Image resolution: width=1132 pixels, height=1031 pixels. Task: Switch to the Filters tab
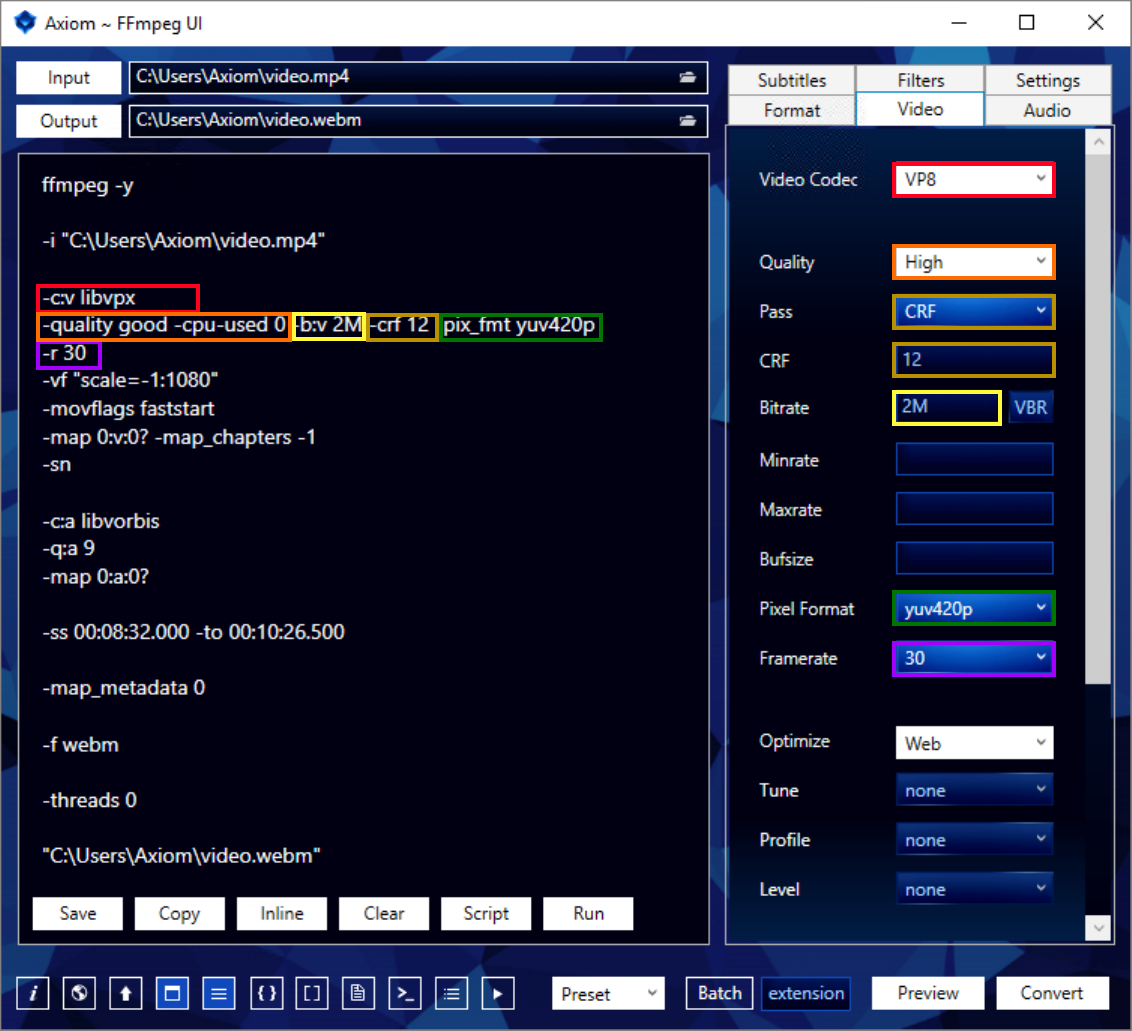coord(920,79)
